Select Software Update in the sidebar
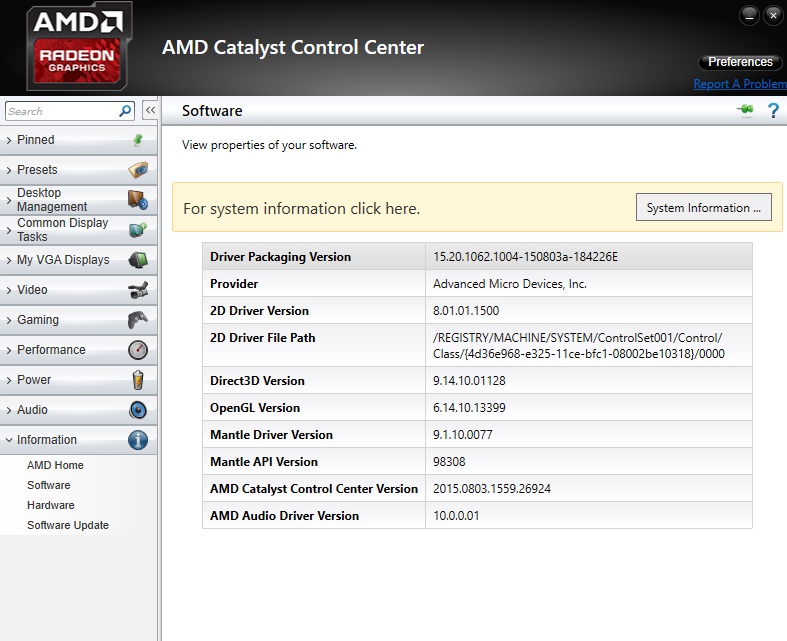The width and height of the screenshot is (787, 641). click(x=68, y=525)
